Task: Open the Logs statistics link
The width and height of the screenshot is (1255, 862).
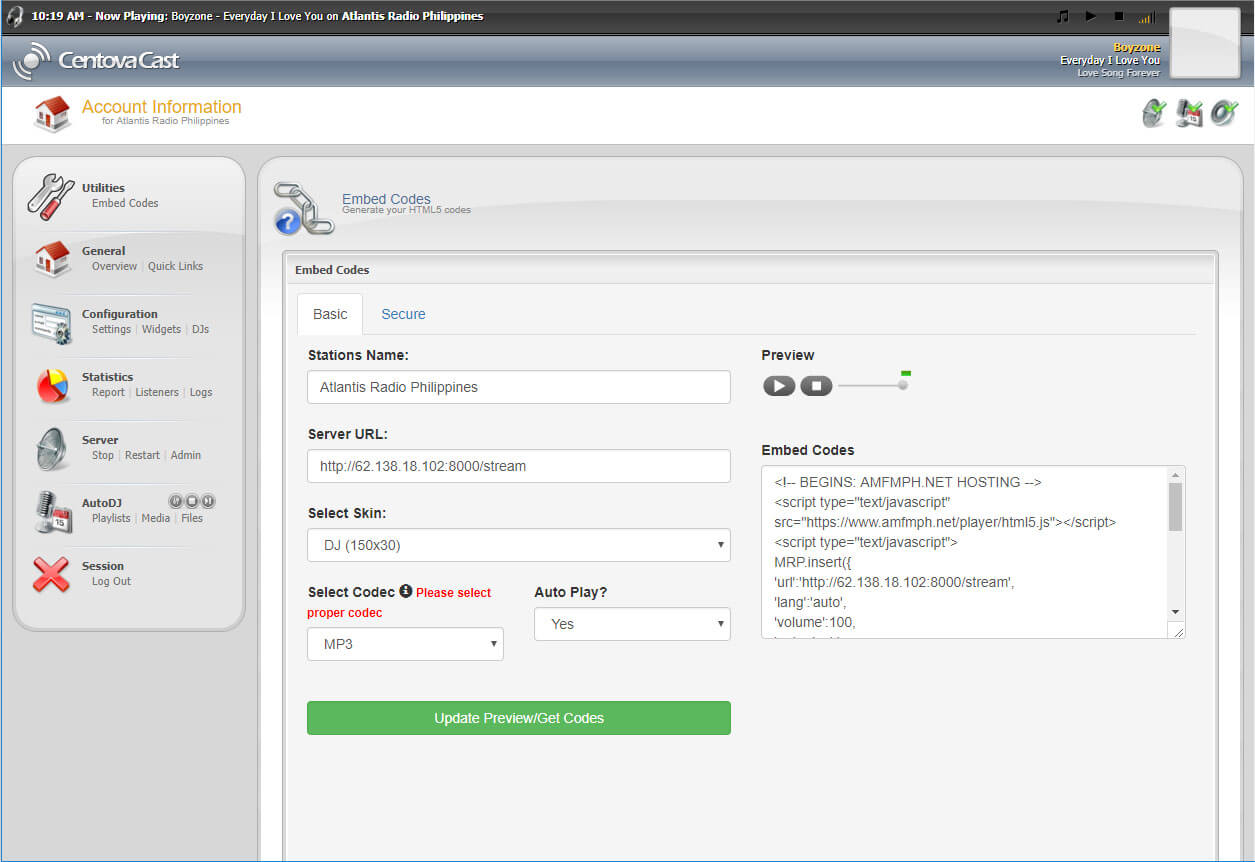Action: (201, 392)
